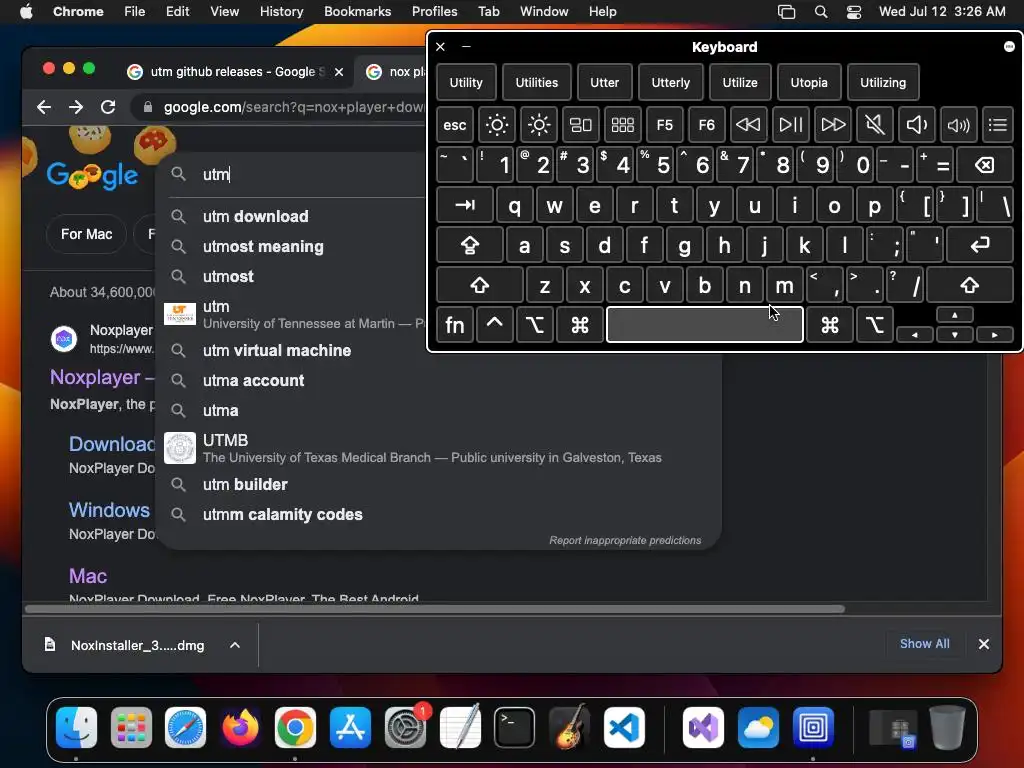This screenshot has width=1024, height=768.
Task: Click the rewind media key
Action: tap(748, 124)
